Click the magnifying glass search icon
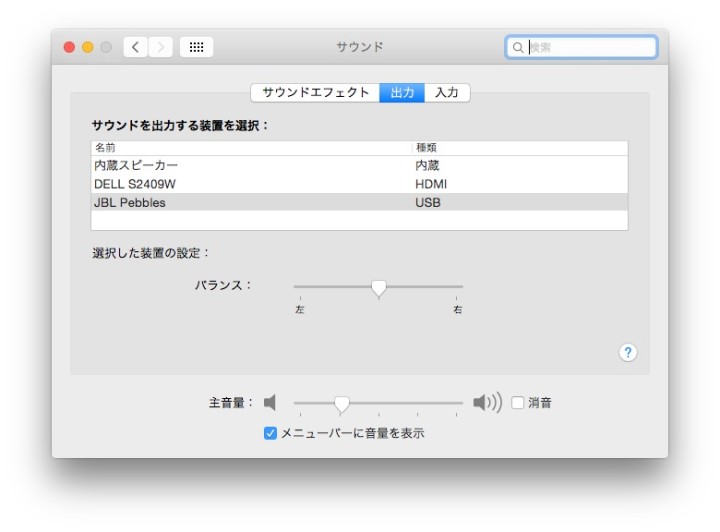This screenshot has width=720, height=532. tap(518, 47)
